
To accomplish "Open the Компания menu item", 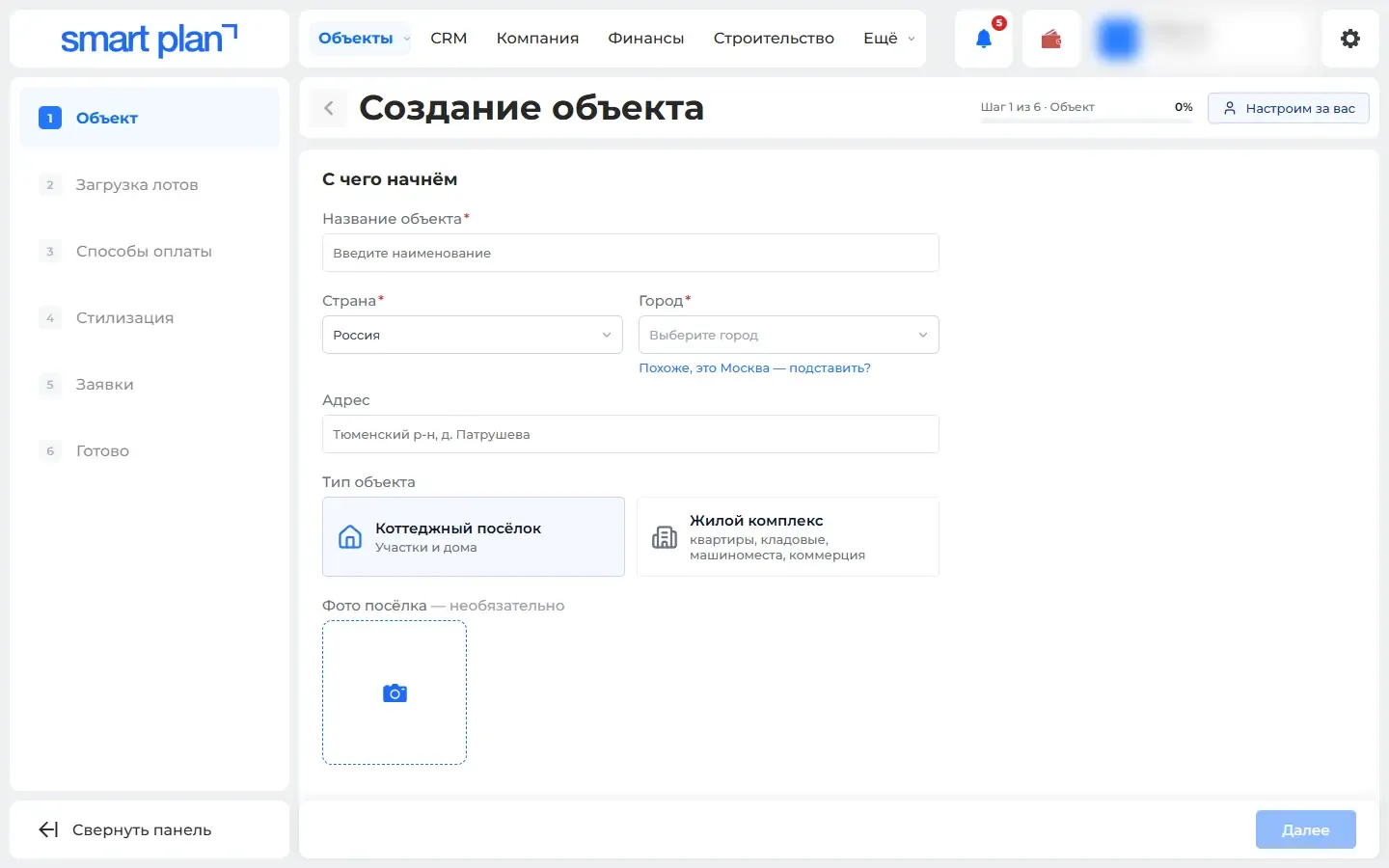I will pos(537,39).
